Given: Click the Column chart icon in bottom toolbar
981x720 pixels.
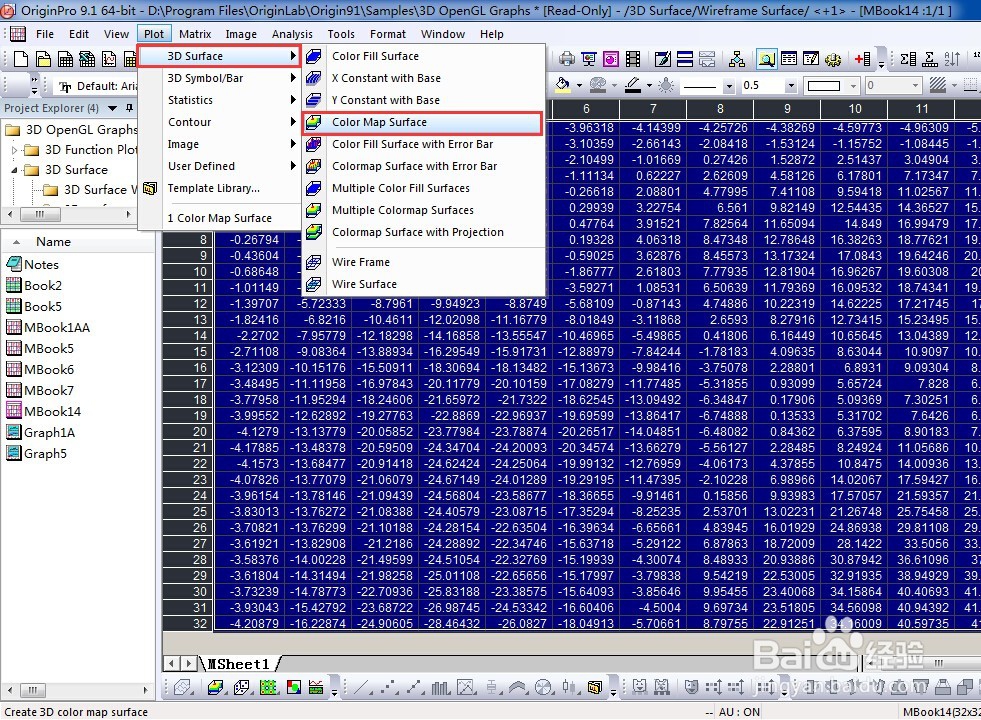Looking at the screenshot, I should (440, 687).
